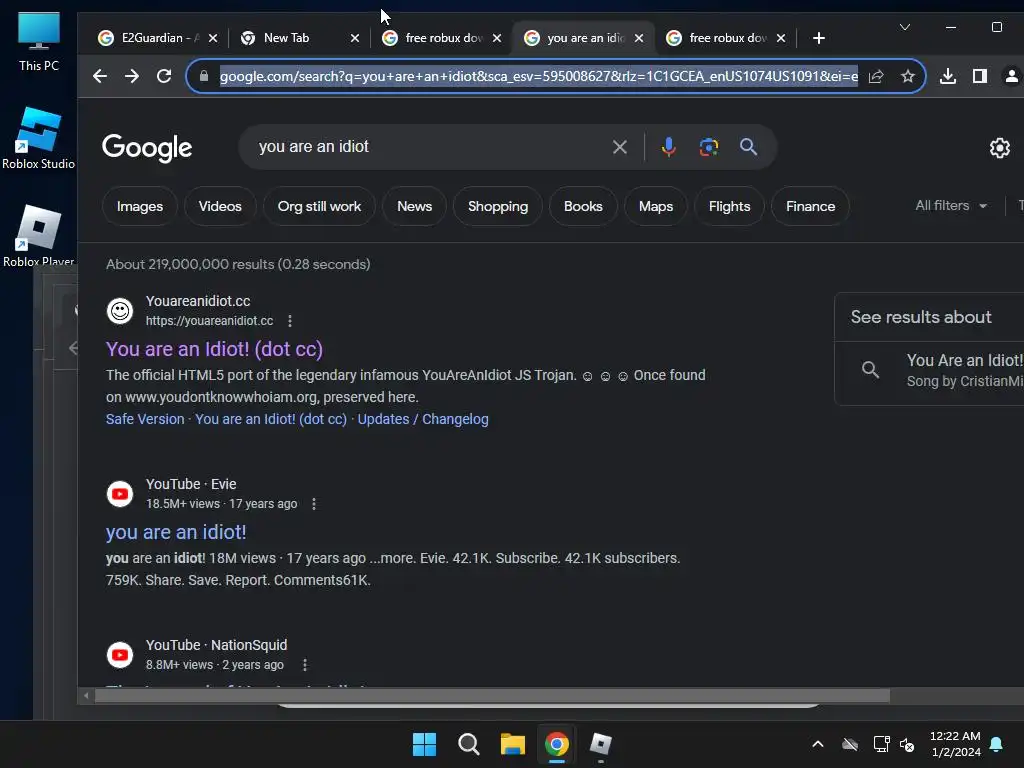Viewport: 1024px width, 768px height.
Task: Open the 'you are an idiot!' YouTube result
Action: 176,532
